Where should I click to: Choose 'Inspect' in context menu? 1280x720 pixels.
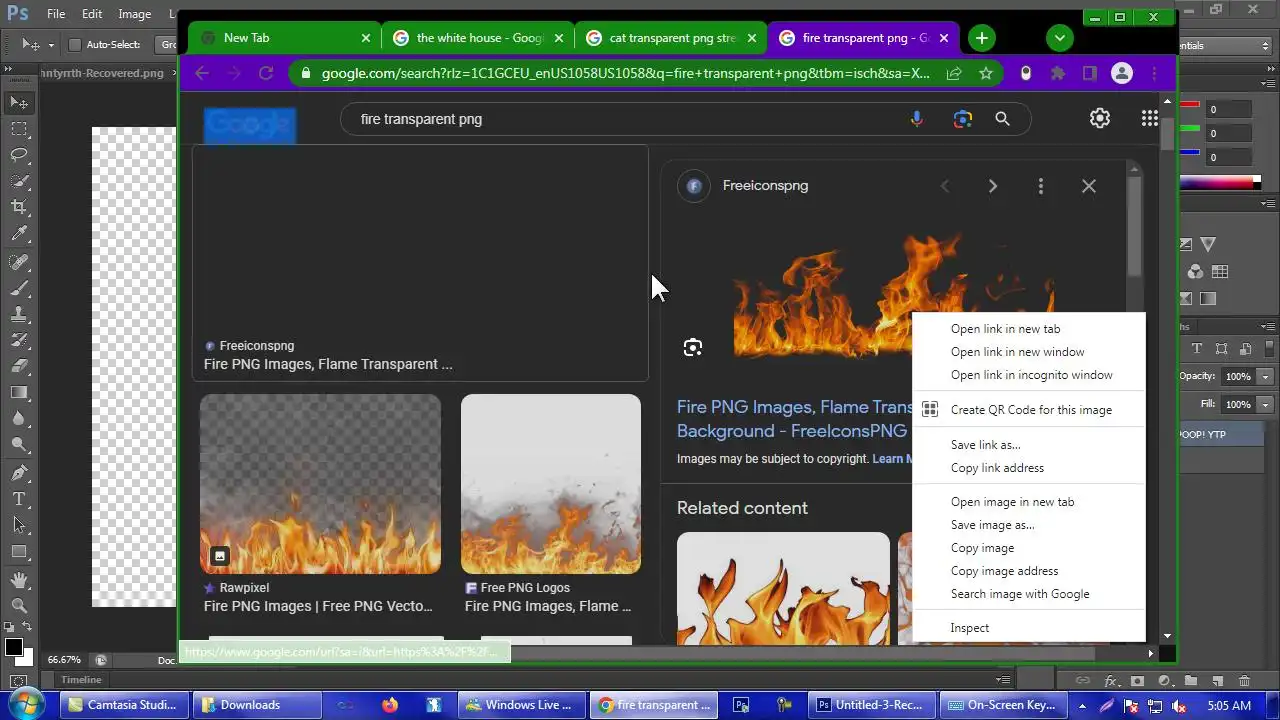click(x=1029, y=628)
